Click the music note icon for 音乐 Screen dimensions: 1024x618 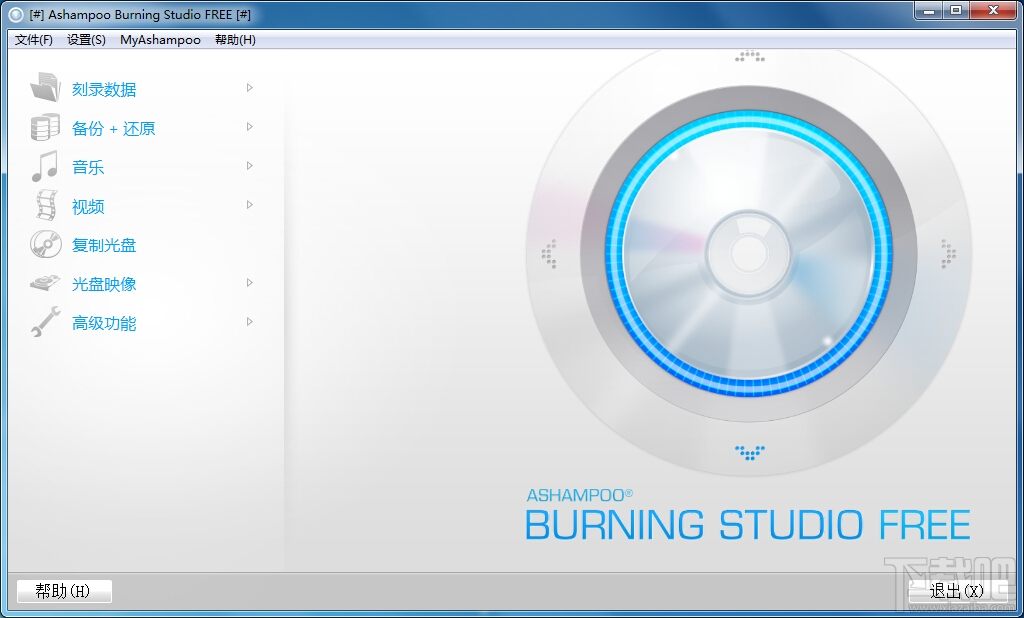pos(45,167)
